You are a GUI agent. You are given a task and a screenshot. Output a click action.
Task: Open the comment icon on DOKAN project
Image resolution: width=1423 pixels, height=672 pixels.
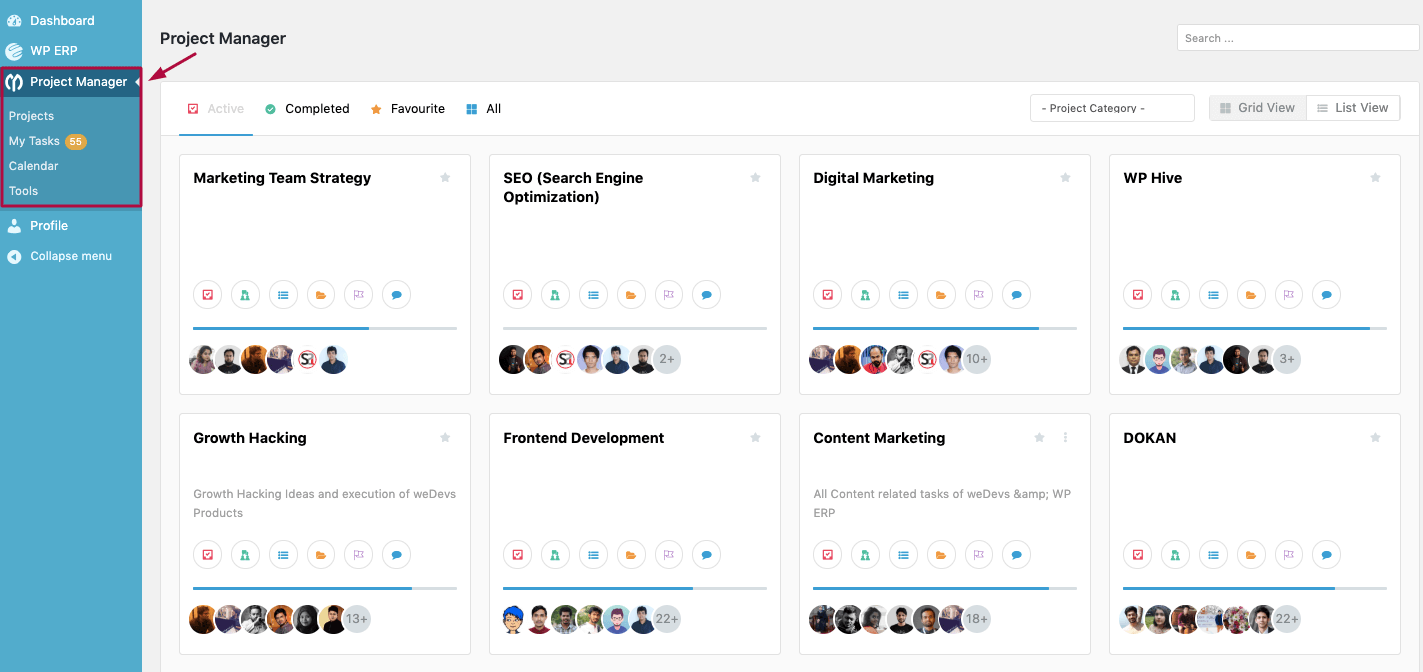click(x=1327, y=554)
